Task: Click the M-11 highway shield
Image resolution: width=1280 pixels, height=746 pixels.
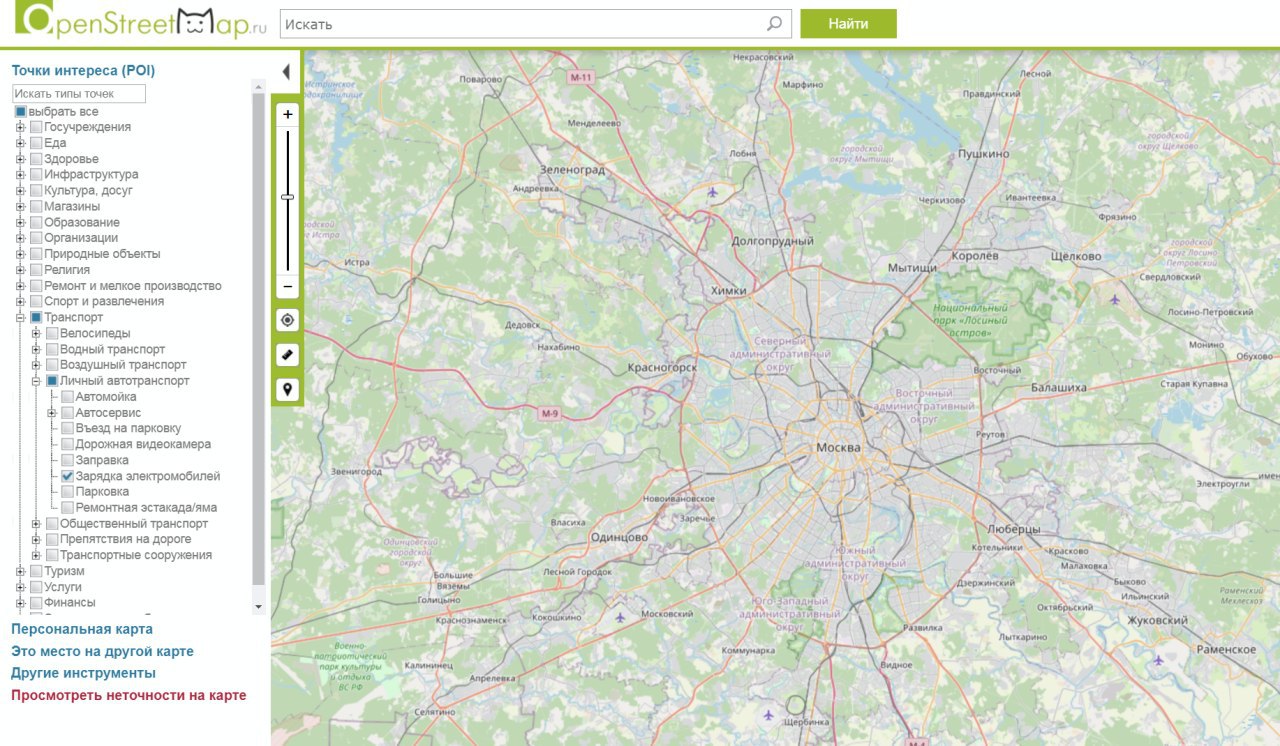Action: [x=581, y=77]
